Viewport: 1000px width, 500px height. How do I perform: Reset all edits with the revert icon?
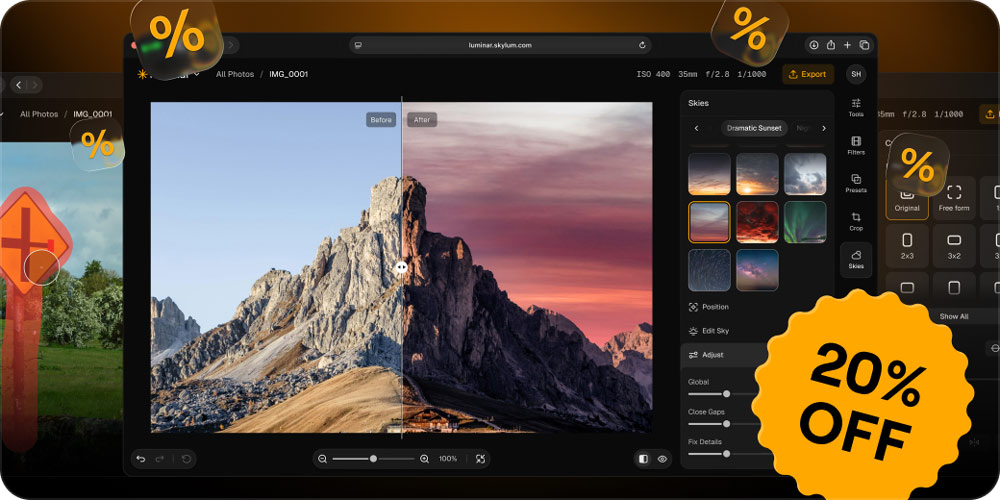186,459
